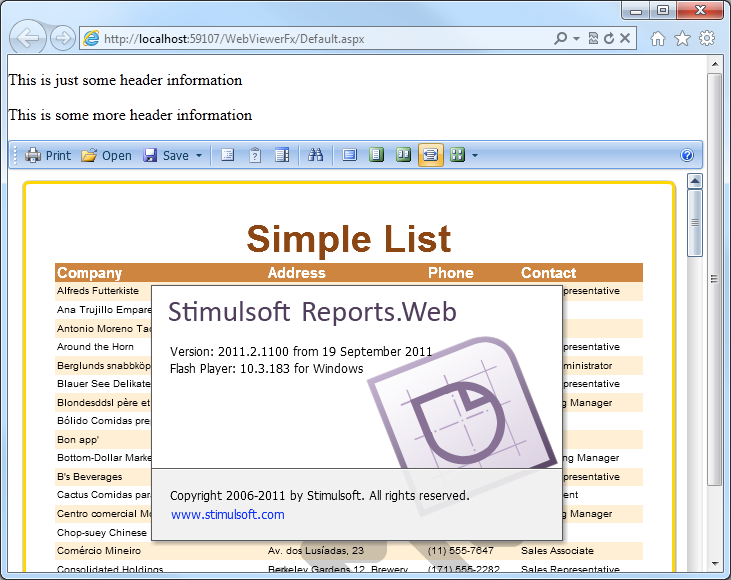Open a report with the Open button

(x=106, y=155)
